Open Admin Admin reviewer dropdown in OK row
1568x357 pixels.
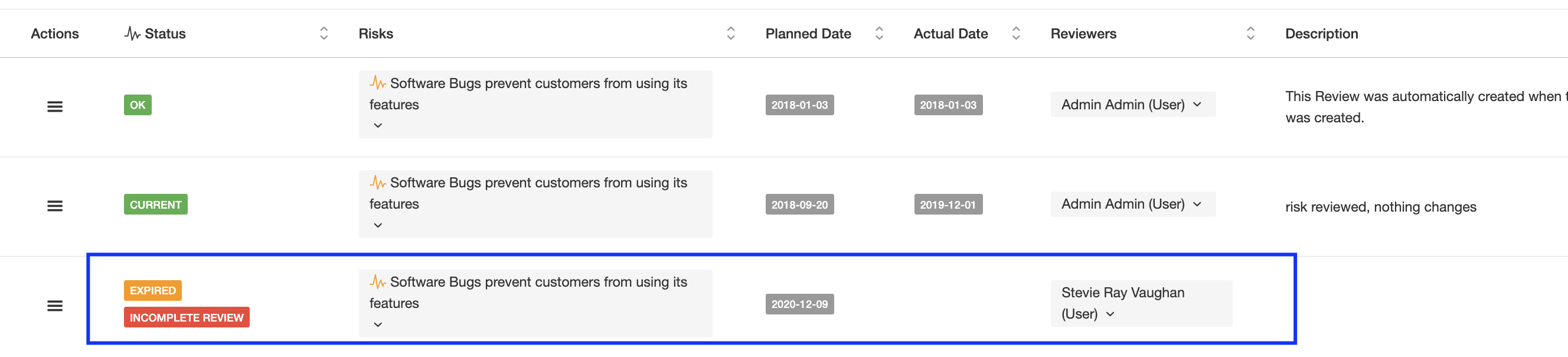[1197, 104]
